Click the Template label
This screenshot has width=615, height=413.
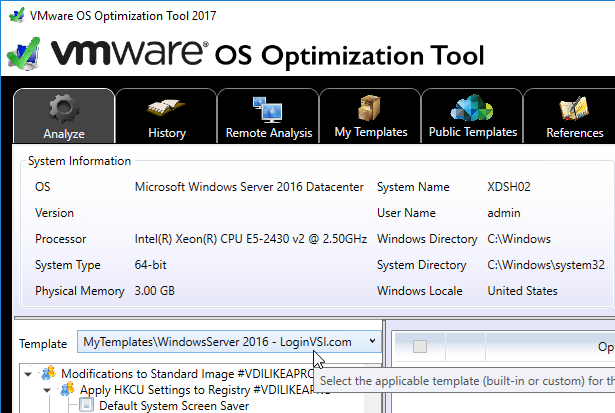tap(43, 344)
